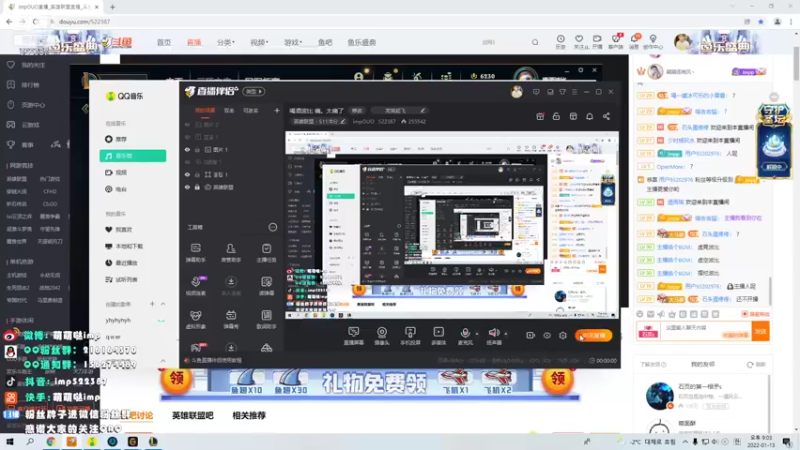Collapse the playlist section chevron in QQ Music
The height and width of the screenshot is (450, 800).
click(x=163, y=304)
